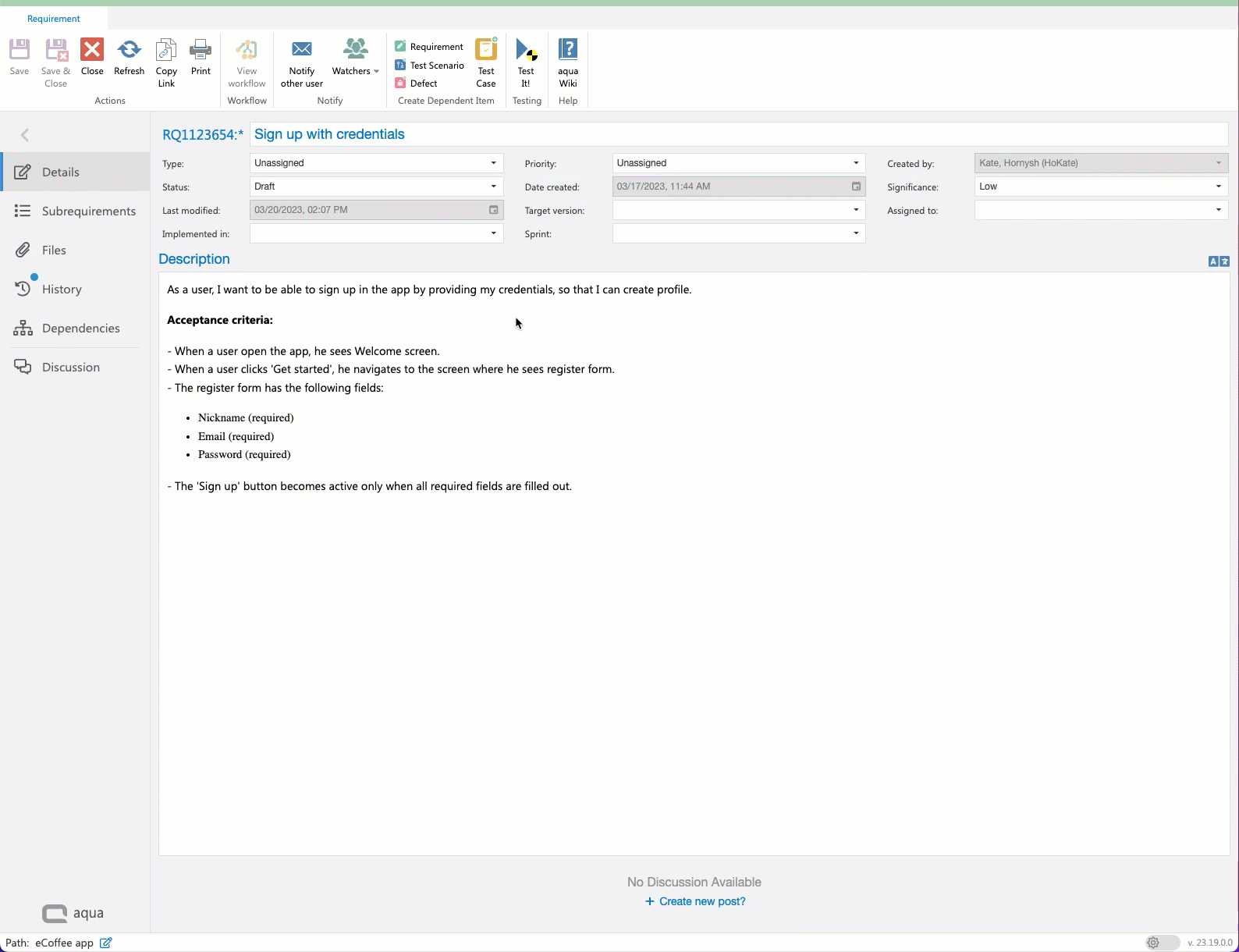Click the description translate icon
Screen dimensions: 1239x952
point(1219,261)
